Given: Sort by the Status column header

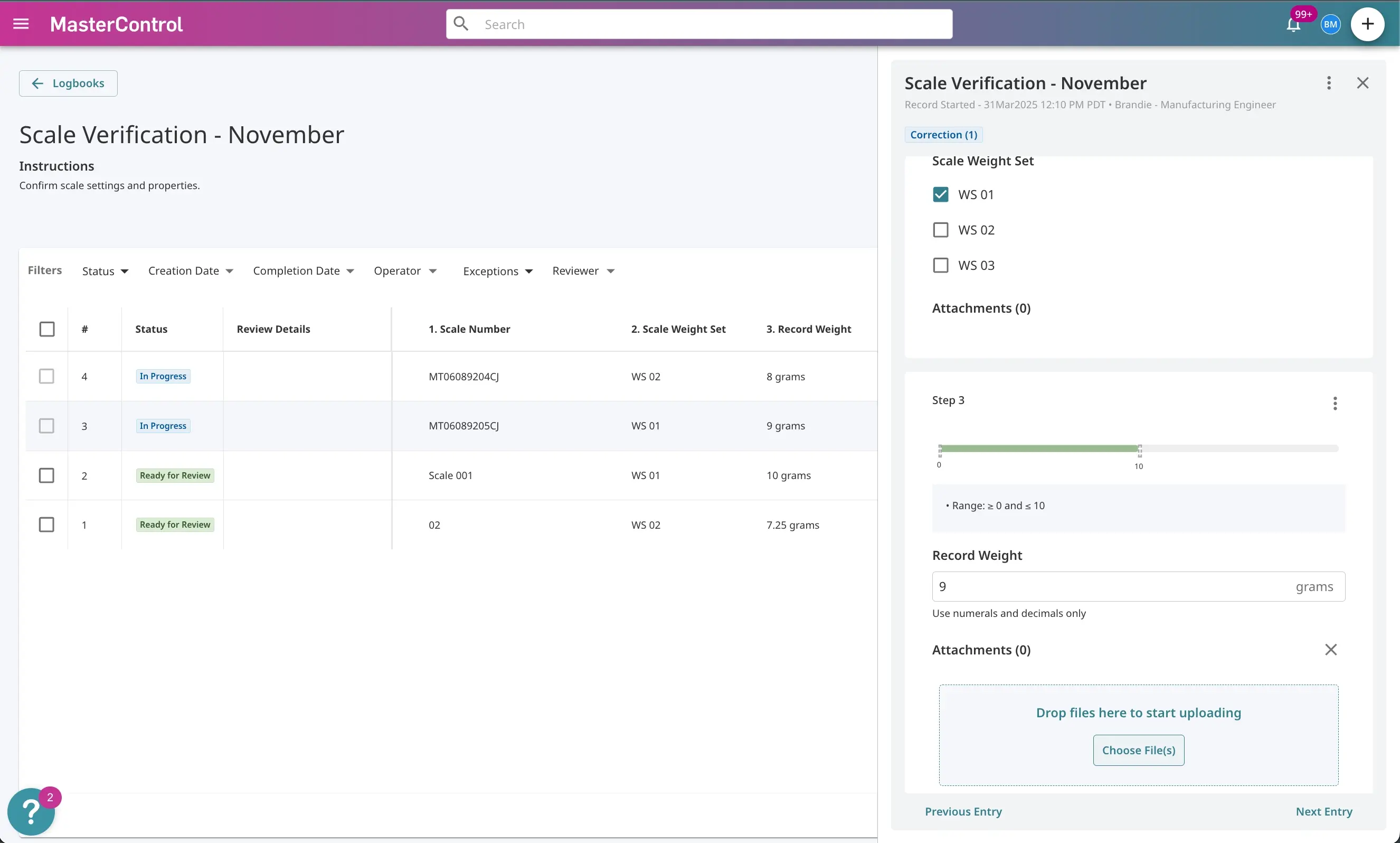Looking at the screenshot, I should pos(151,329).
